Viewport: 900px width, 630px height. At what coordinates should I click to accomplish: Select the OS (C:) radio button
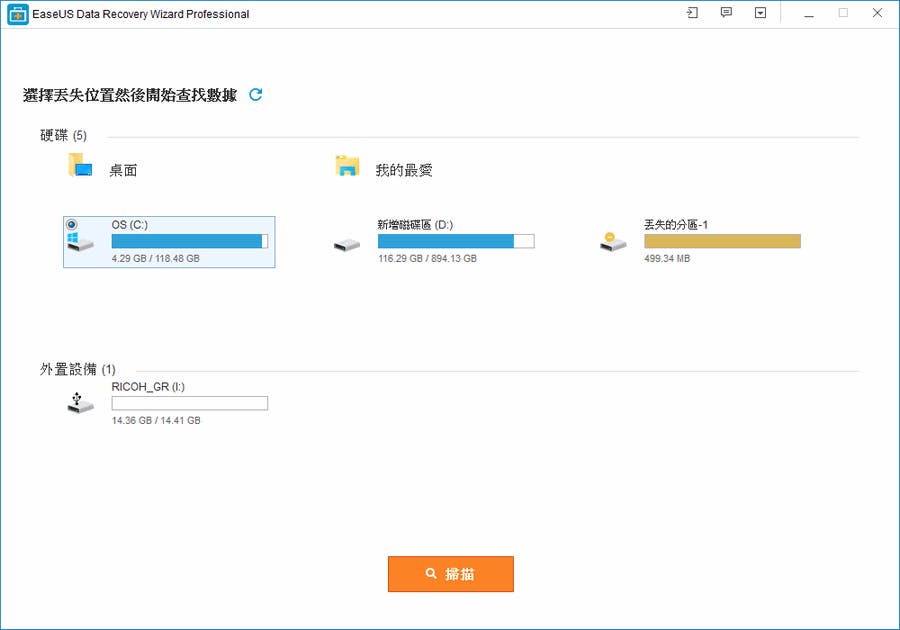point(72,224)
